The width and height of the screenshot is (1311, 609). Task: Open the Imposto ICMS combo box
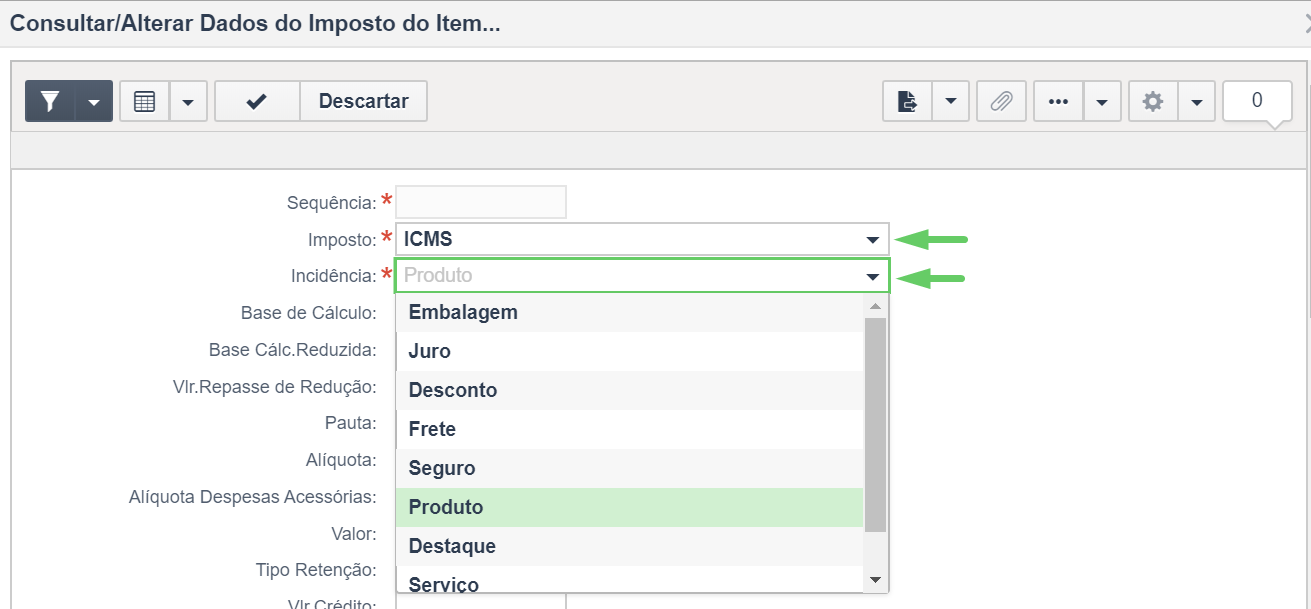pos(642,239)
